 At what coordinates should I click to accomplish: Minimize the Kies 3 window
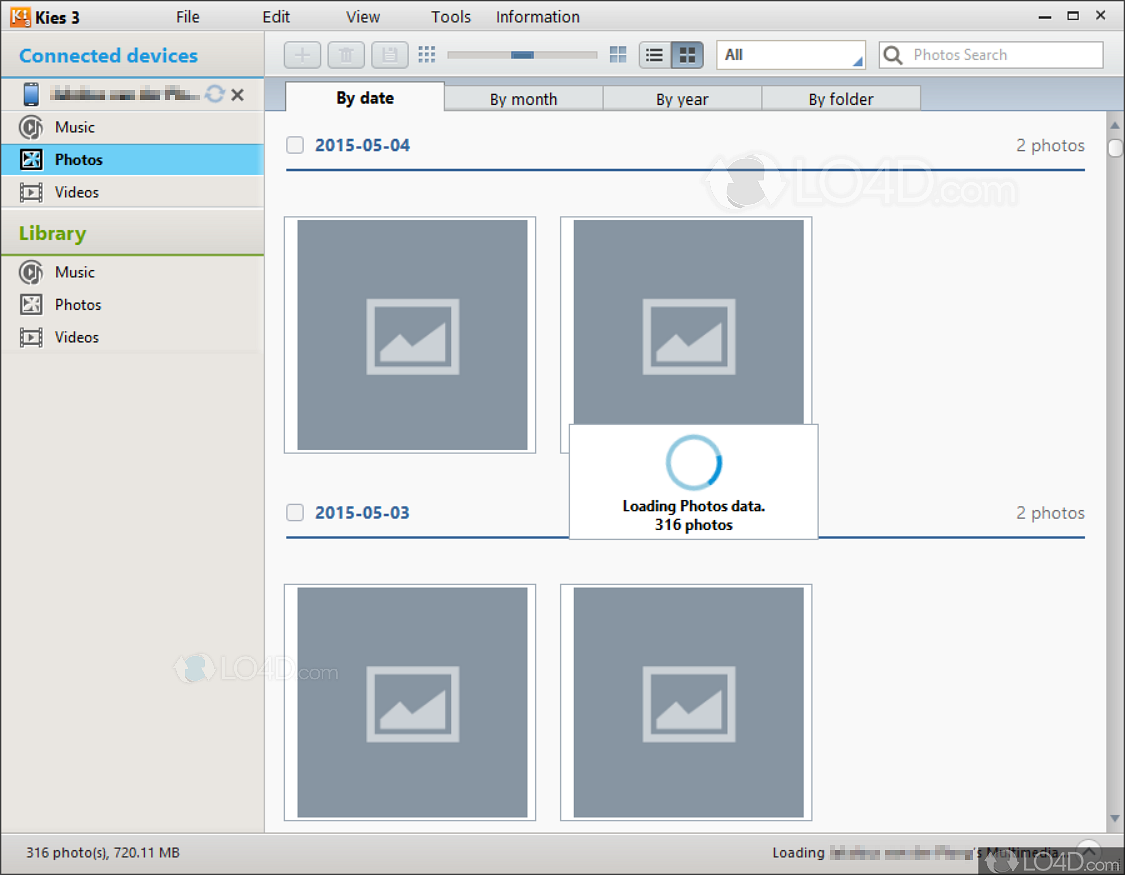click(1045, 16)
